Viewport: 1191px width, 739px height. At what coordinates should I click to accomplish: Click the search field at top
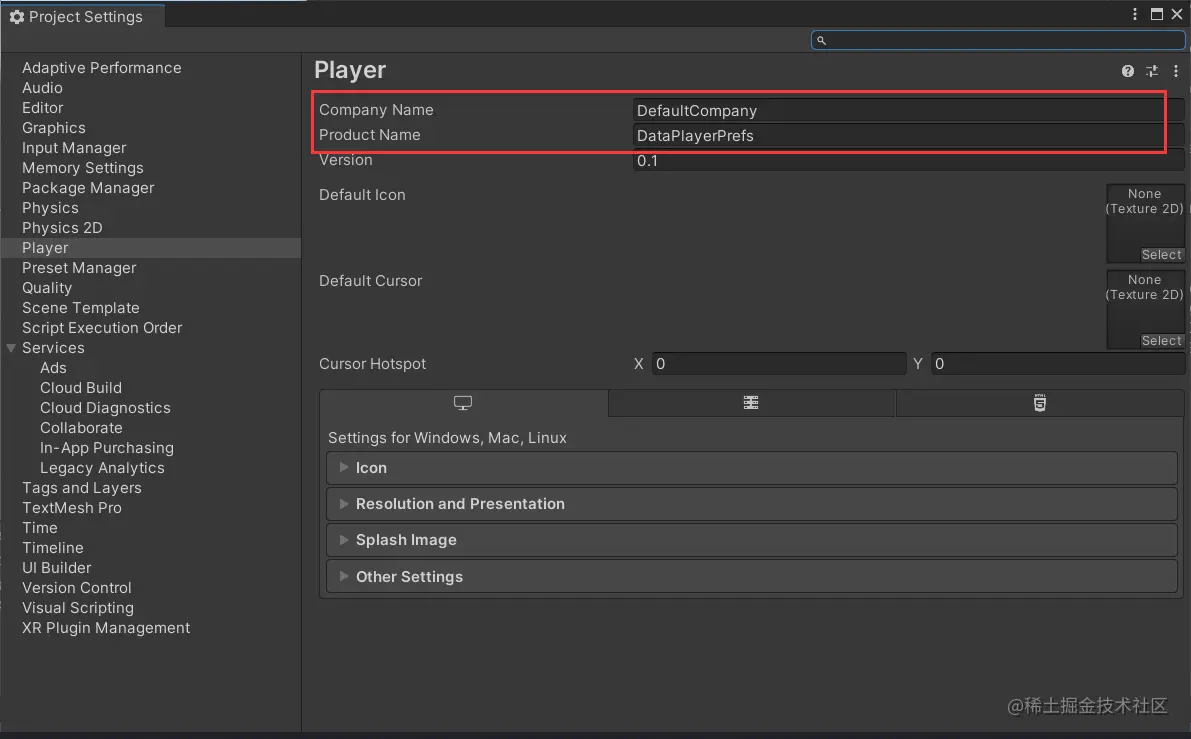click(x=998, y=39)
